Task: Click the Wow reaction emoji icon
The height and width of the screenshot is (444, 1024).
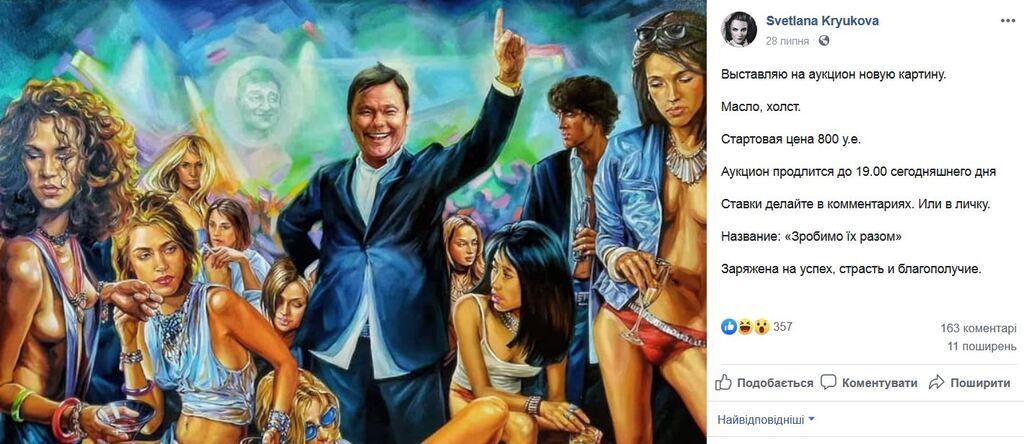Action: [x=761, y=326]
